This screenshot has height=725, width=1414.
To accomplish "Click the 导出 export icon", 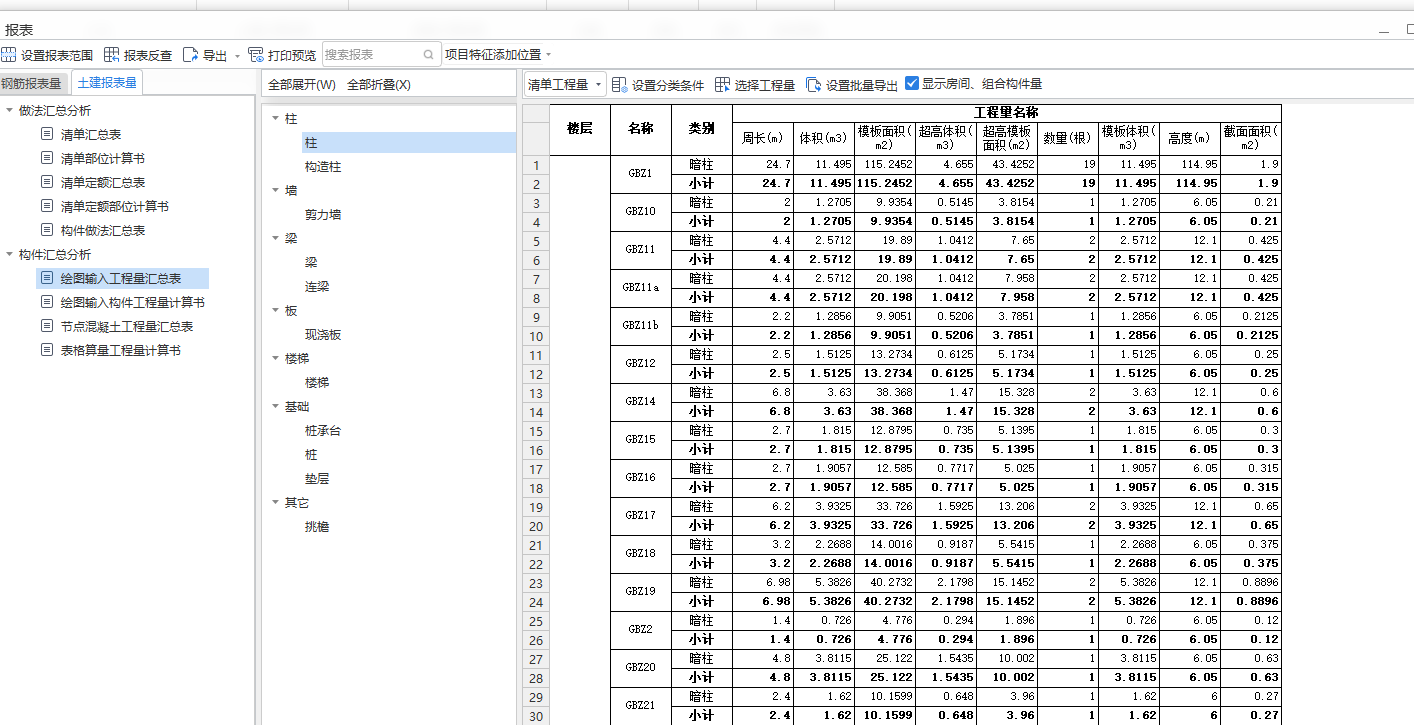I will (190, 55).
